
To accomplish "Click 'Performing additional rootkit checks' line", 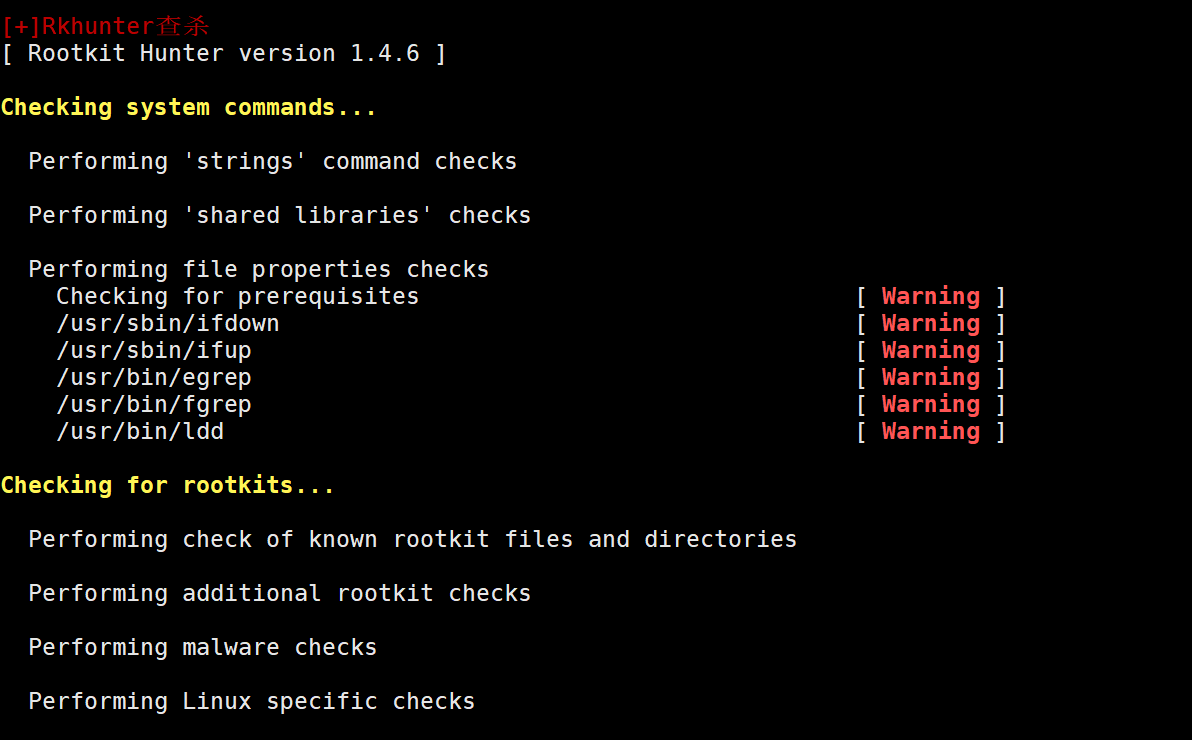I will click(x=280, y=593).
